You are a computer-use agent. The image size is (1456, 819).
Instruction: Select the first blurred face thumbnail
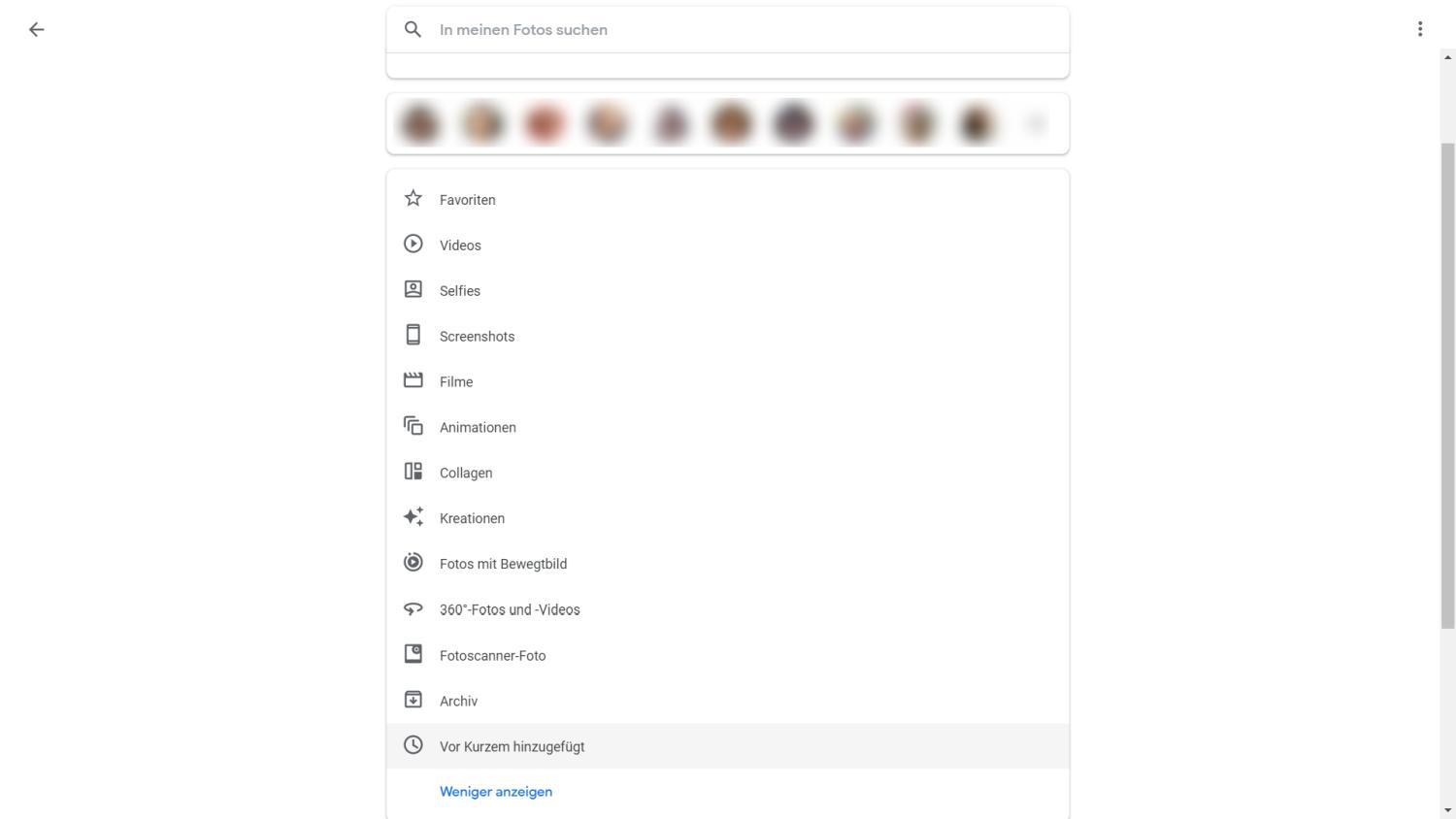click(420, 124)
